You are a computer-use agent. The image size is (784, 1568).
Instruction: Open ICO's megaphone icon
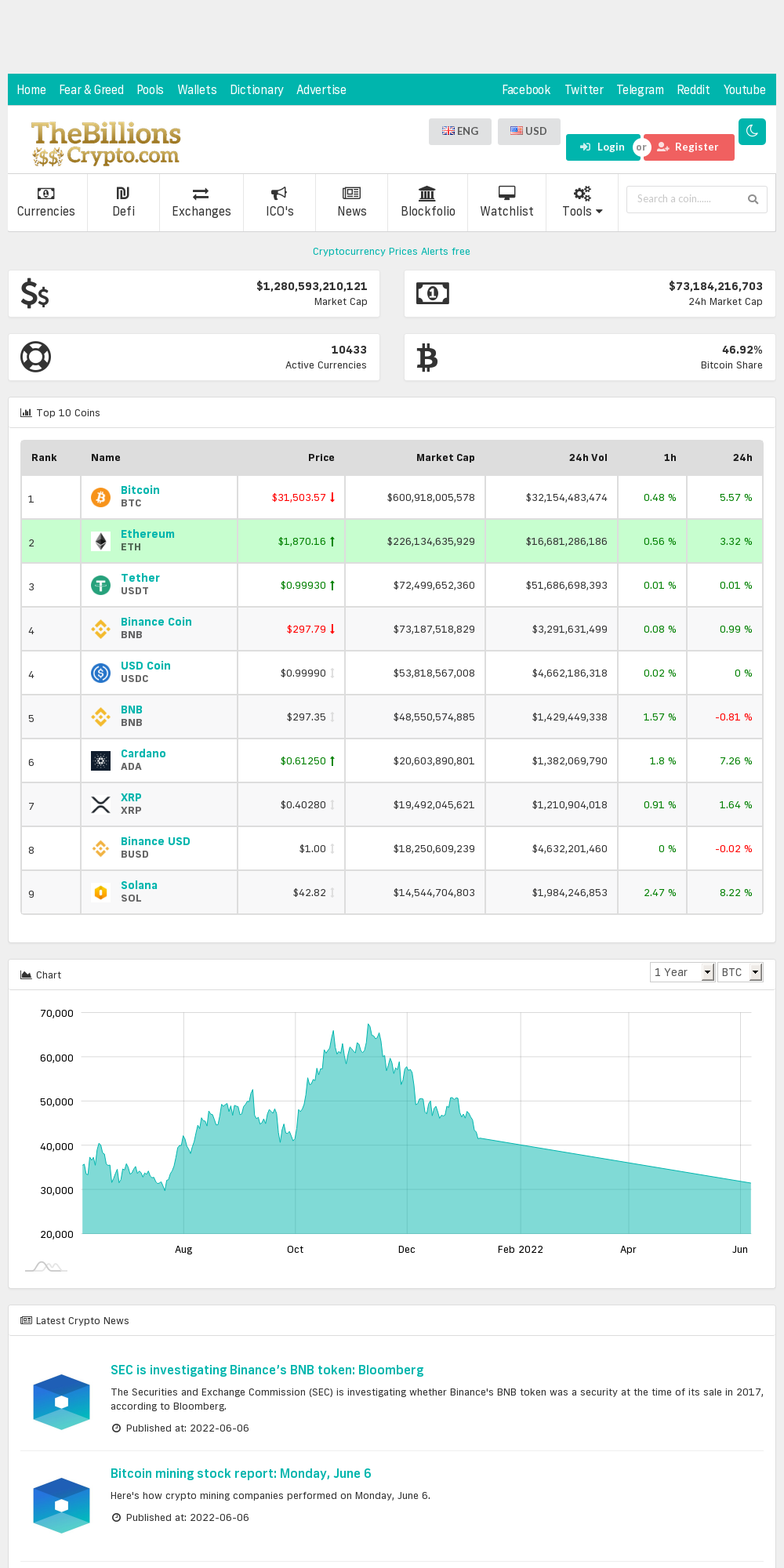(279, 193)
